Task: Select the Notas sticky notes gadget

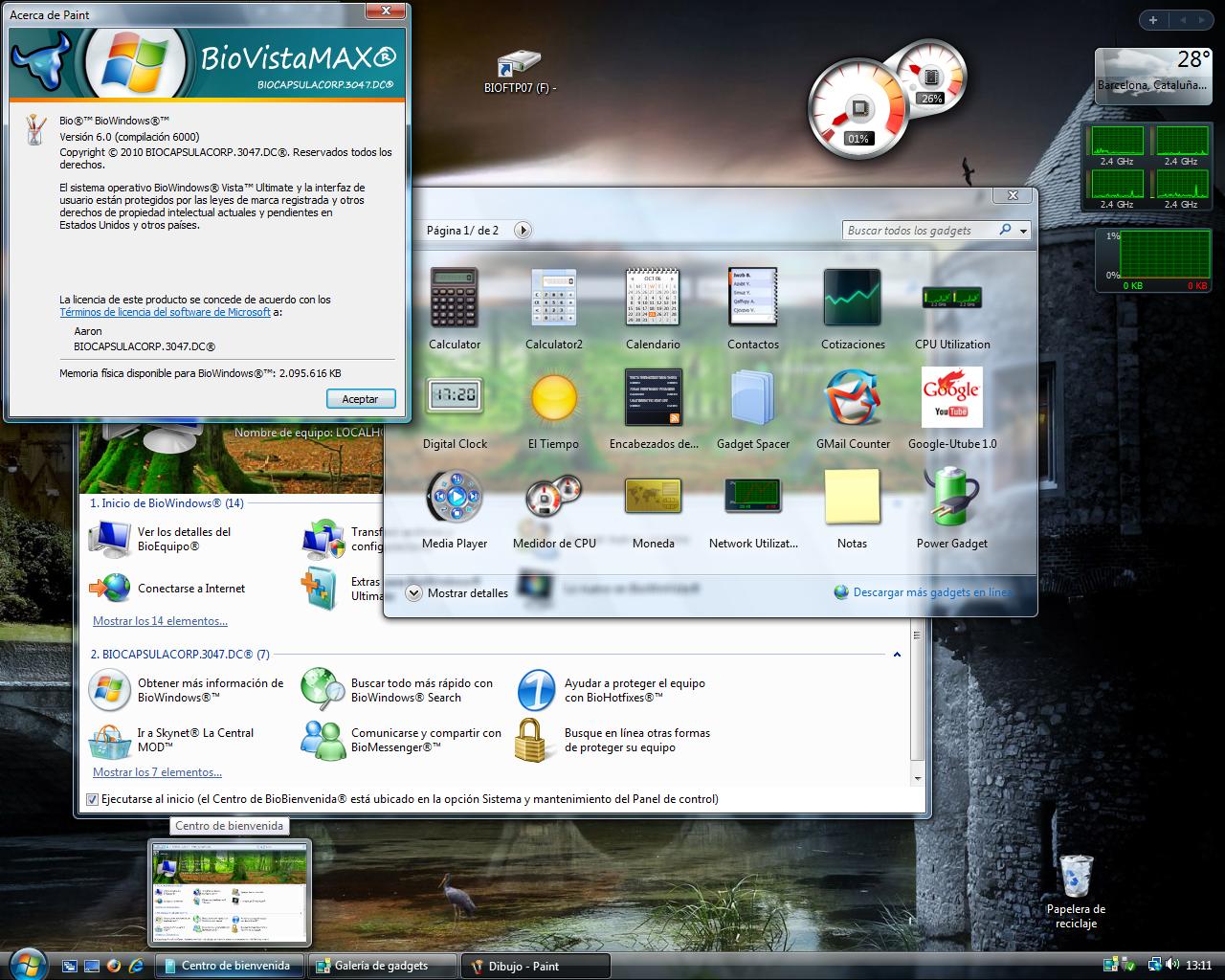Action: point(853,497)
